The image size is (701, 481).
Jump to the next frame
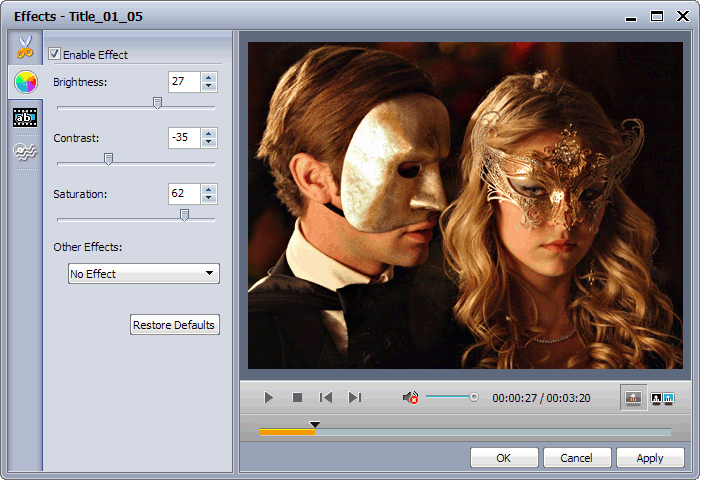click(x=355, y=397)
